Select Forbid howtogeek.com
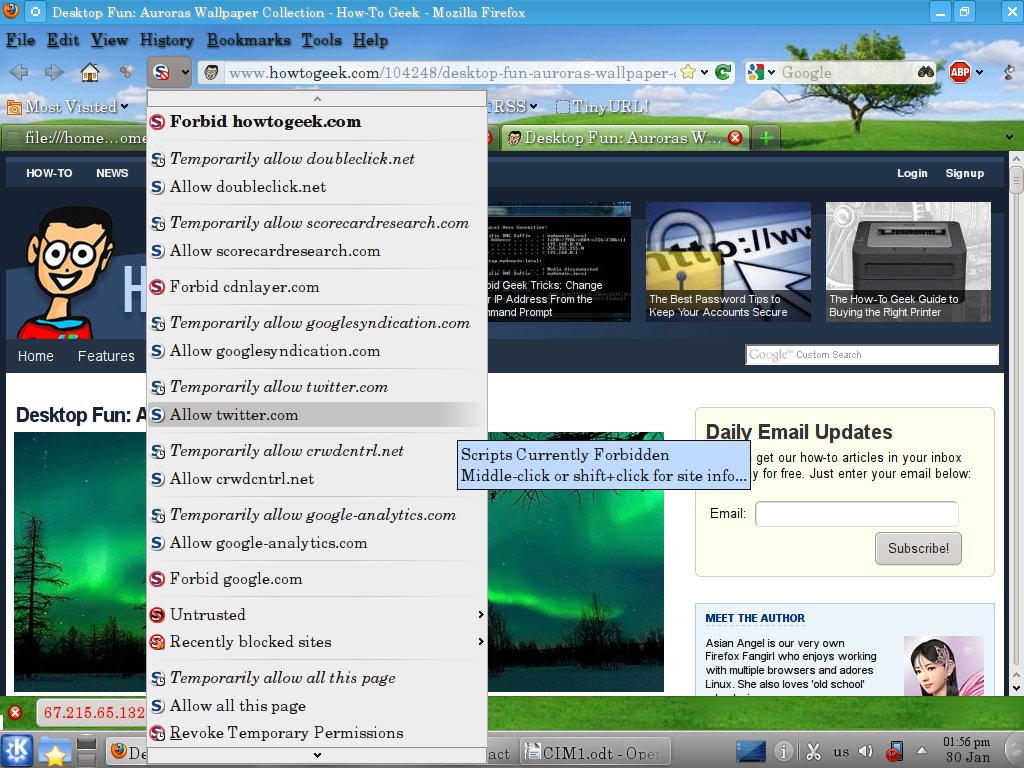1024x768 pixels. [x=317, y=121]
